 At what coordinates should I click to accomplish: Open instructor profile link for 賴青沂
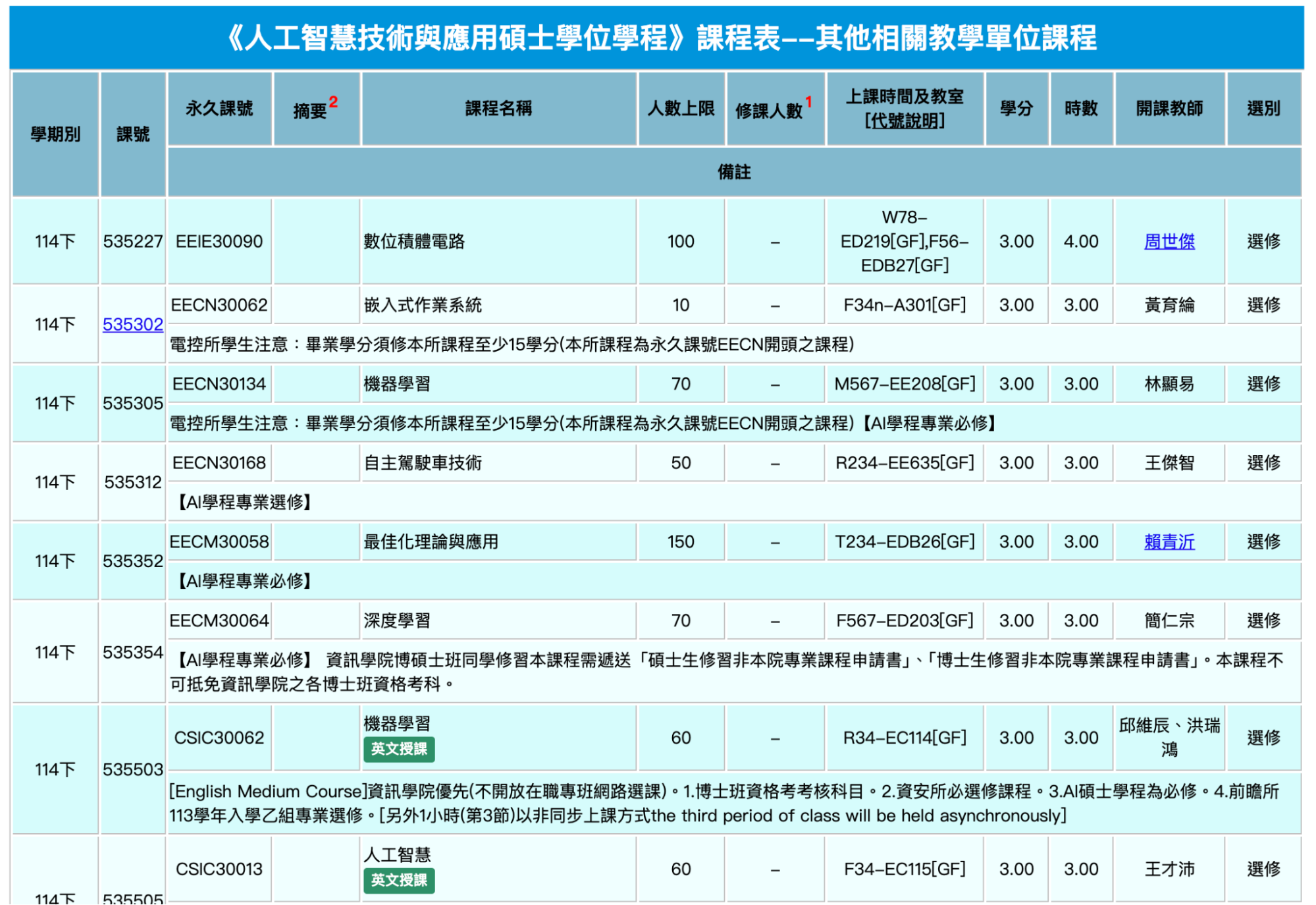(1168, 541)
